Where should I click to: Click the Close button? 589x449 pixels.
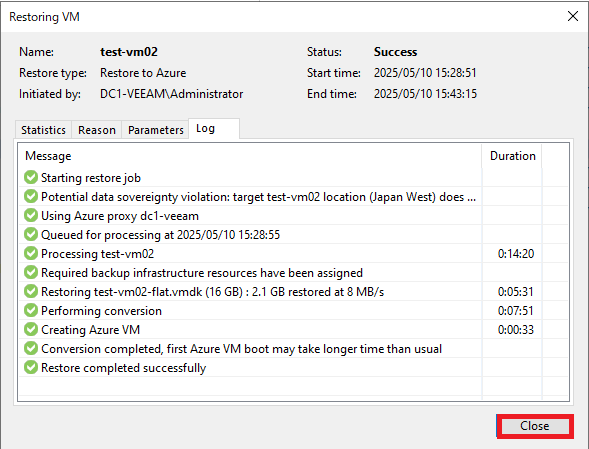[535, 426]
